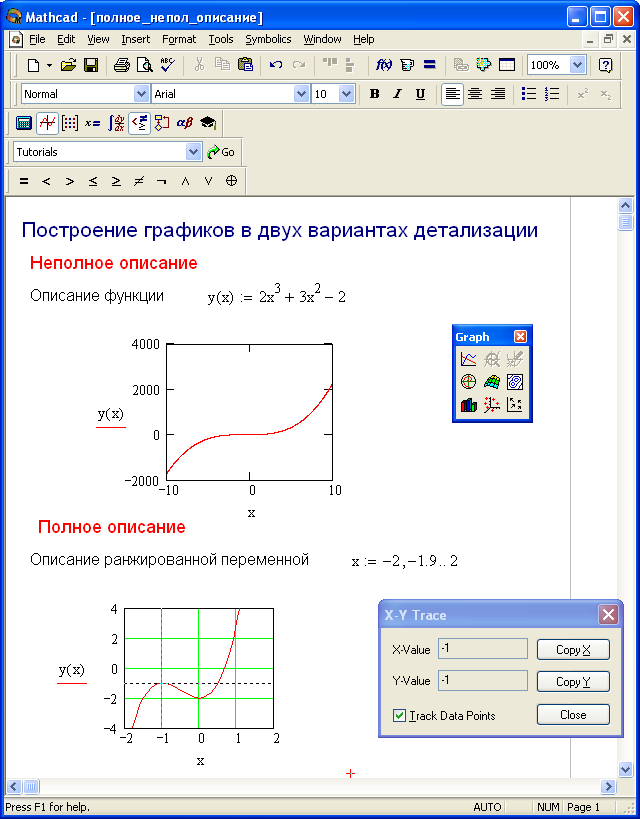Screen dimensions: 640x819
Task: Open a file with the folder icon
Action: click(x=68, y=65)
